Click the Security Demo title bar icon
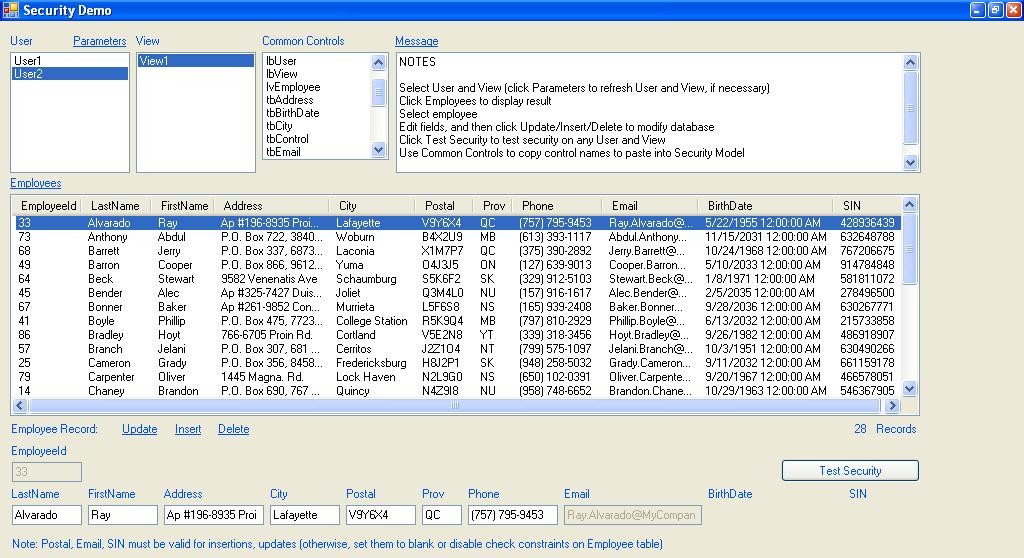1024x558 pixels. tap(11, 10)
